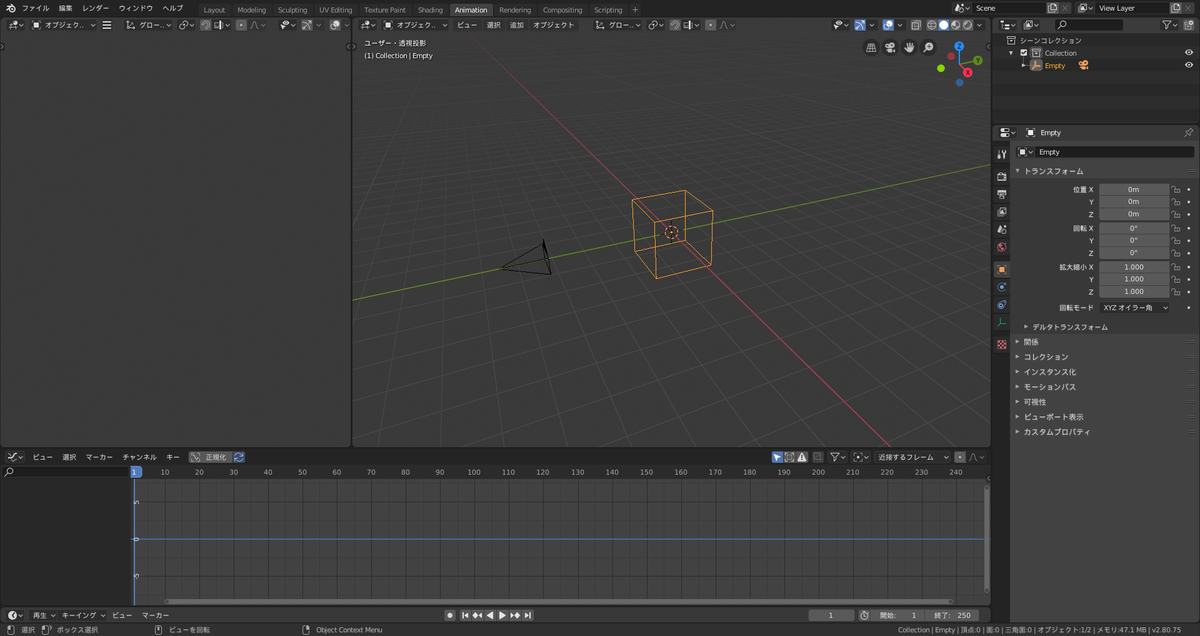
Task: Click the hand pan-view icon in viewport
Action: tap(909, 47)
